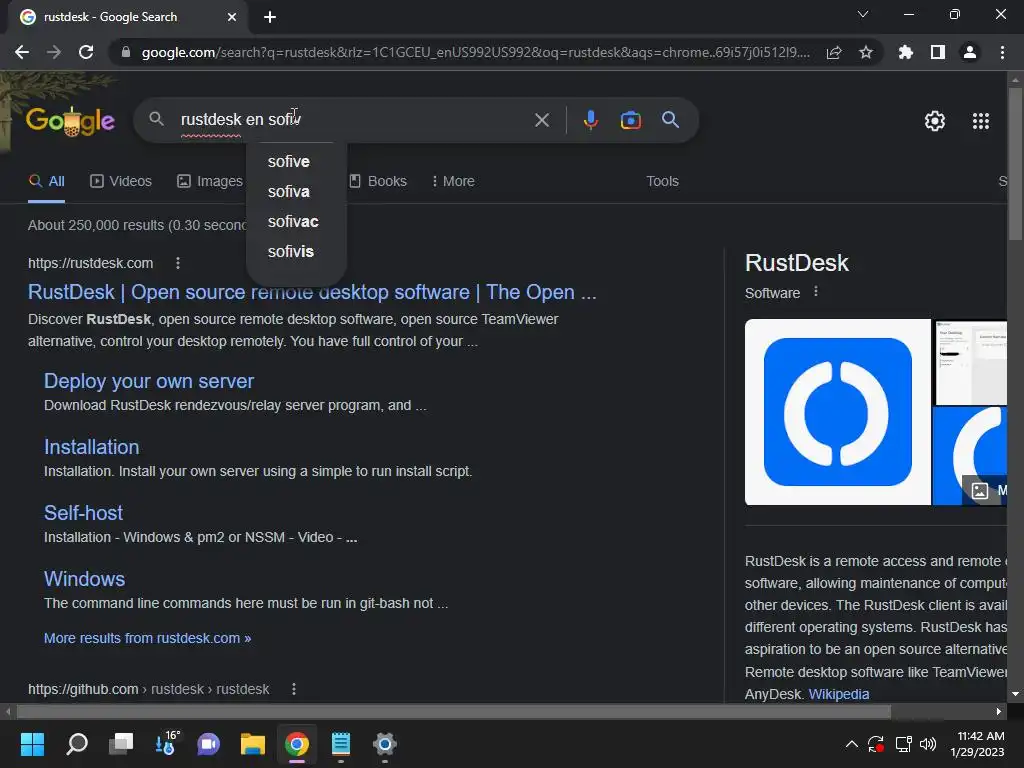This screenshot has width=1024, height=768.
Task: Open options for github.com result
Action: pyautogui.click(x=294, y=689)
